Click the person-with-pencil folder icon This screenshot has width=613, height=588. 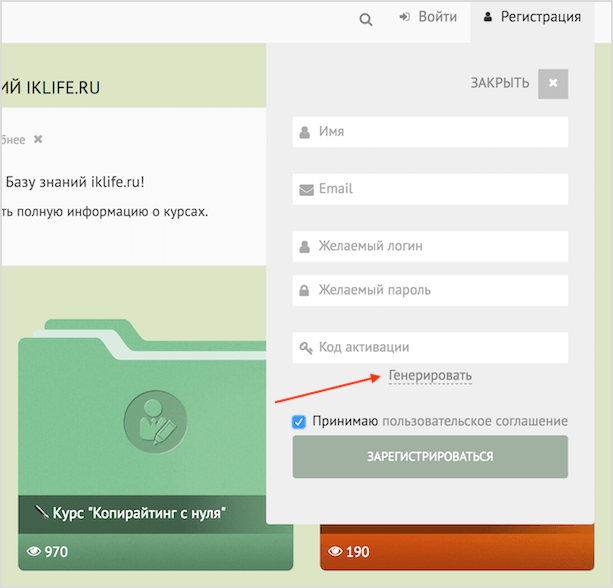155,422
